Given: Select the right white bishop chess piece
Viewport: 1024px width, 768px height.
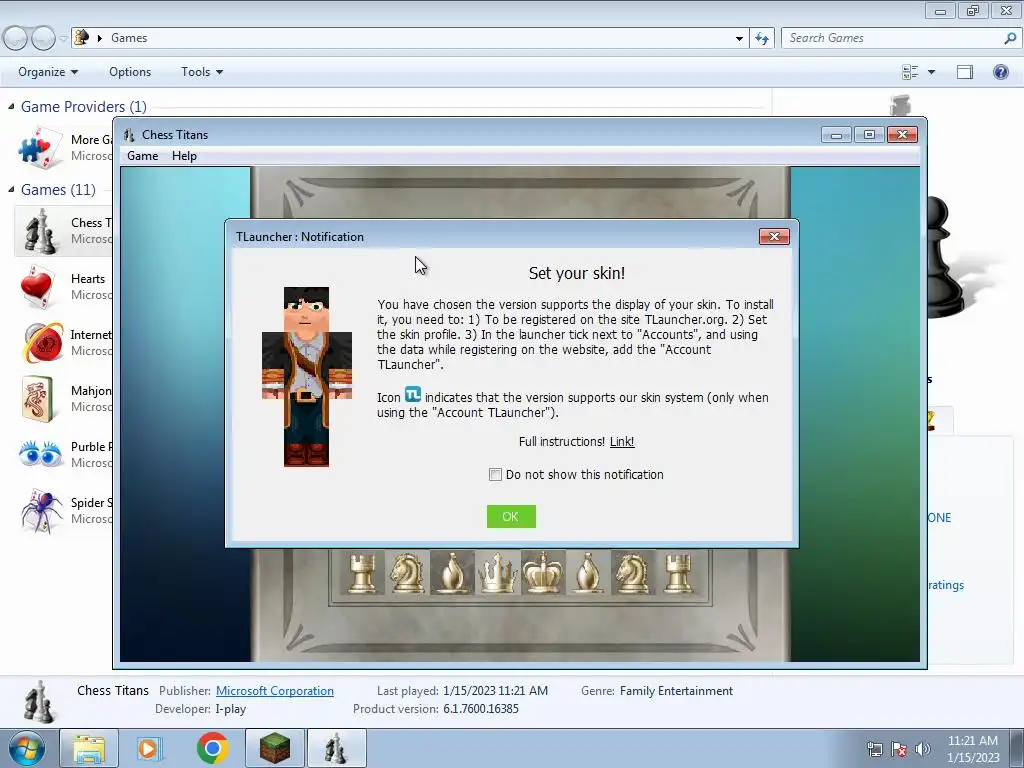Looking at the screenshot, I should [588, 573].
